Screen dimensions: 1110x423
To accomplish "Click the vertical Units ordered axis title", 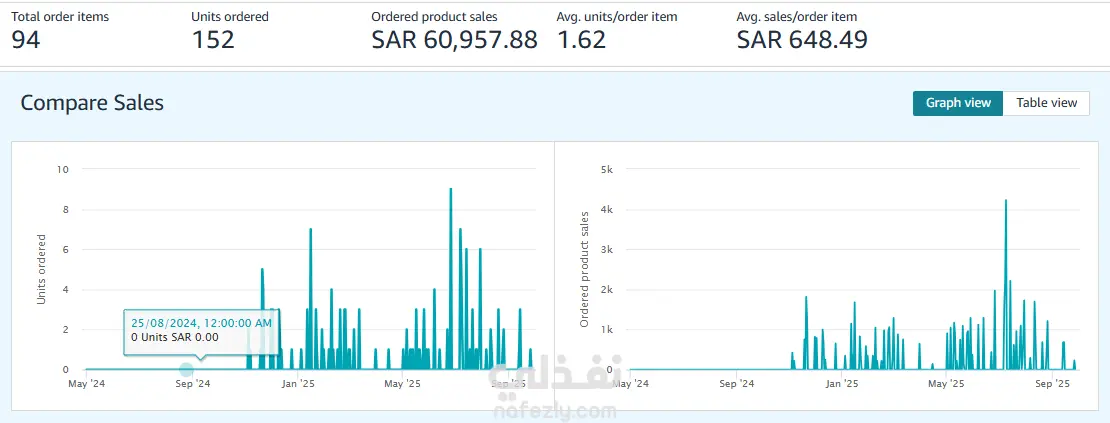I will point(41,268).
